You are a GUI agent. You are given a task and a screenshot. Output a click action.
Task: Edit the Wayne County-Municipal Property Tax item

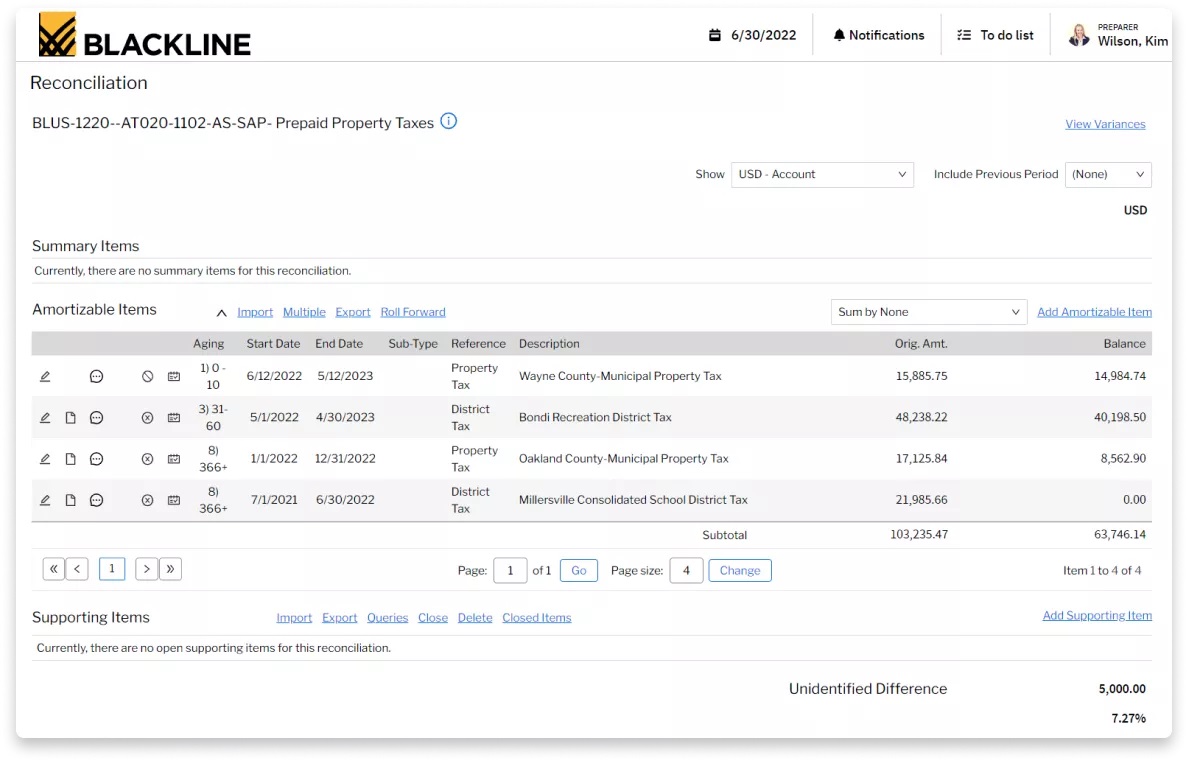45,376
